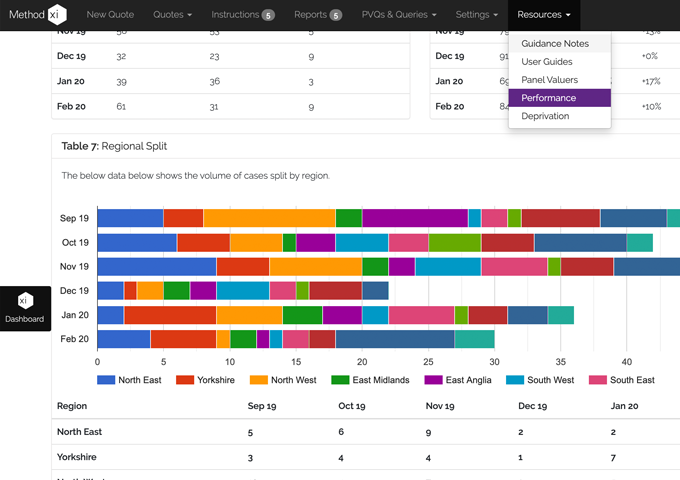Expand the Quotes dropdown menu
Viewport: 680px width, 480px height.
[173, 15]
